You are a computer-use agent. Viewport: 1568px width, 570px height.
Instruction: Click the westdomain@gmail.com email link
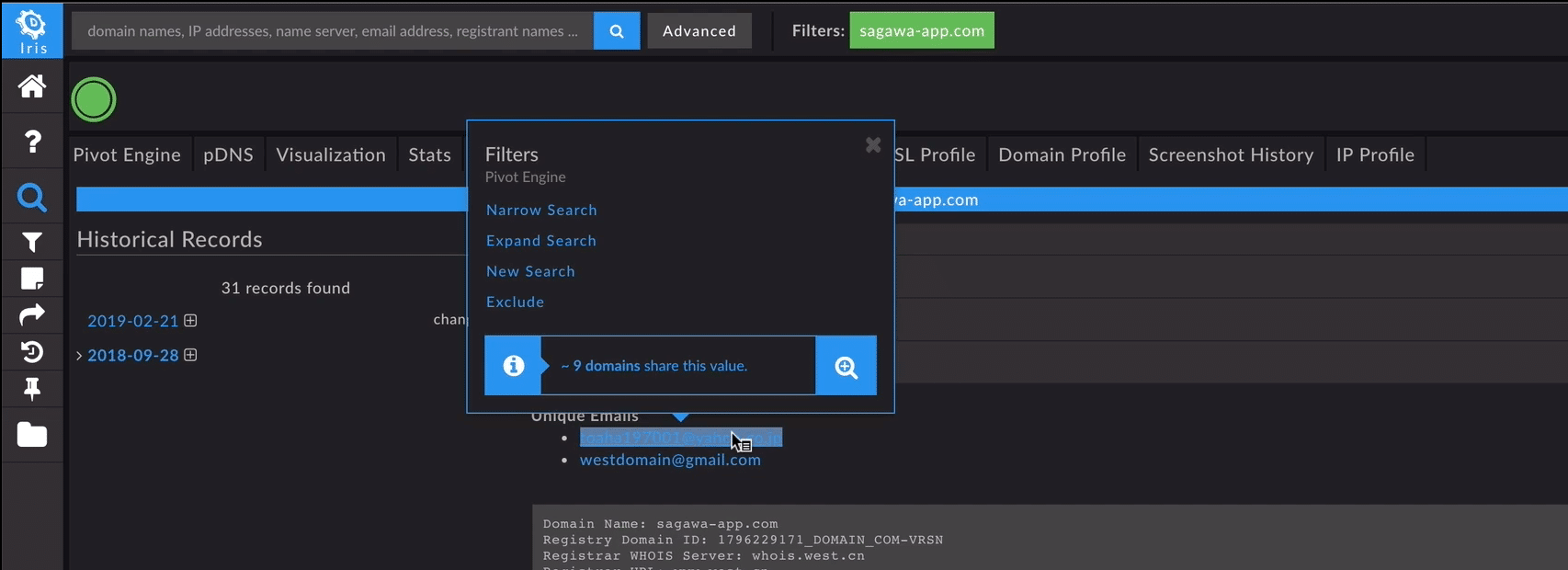point(670,460)
